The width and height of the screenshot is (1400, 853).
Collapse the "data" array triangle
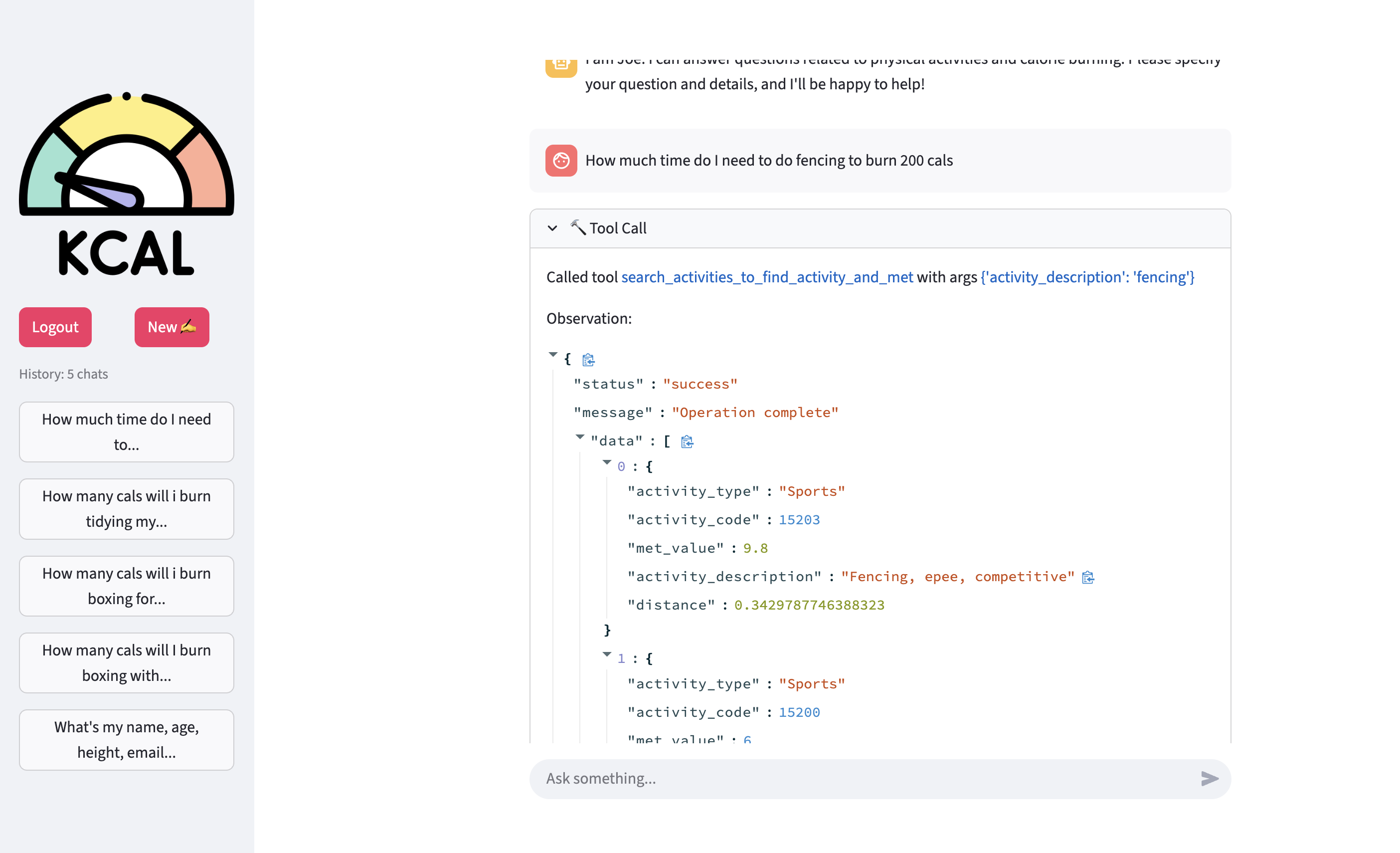click(579, 437)
